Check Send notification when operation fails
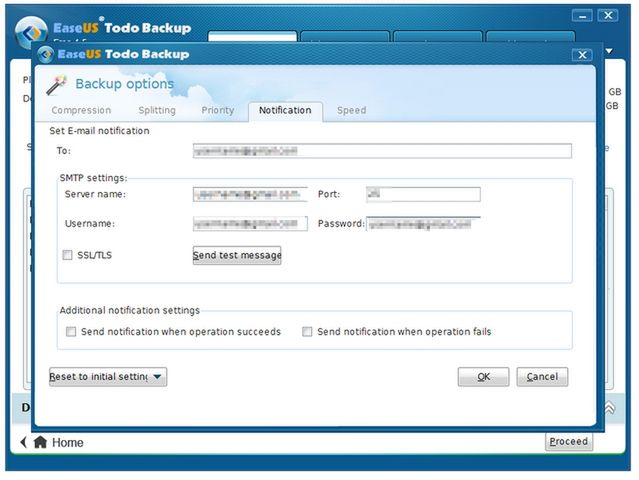 [307, 332]
